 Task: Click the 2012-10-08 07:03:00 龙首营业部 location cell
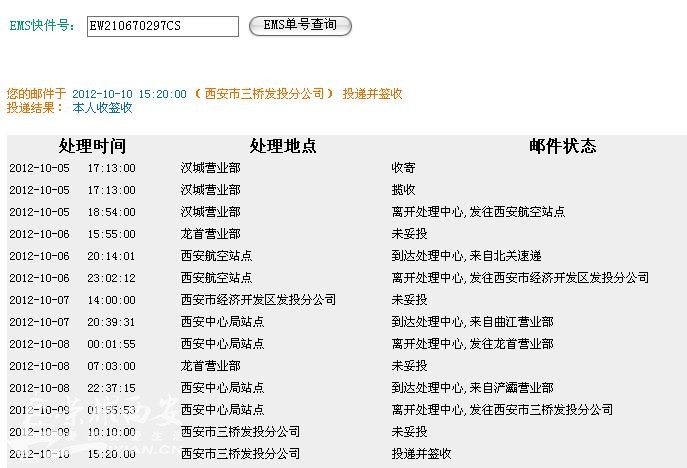click(x=210, y=366)
